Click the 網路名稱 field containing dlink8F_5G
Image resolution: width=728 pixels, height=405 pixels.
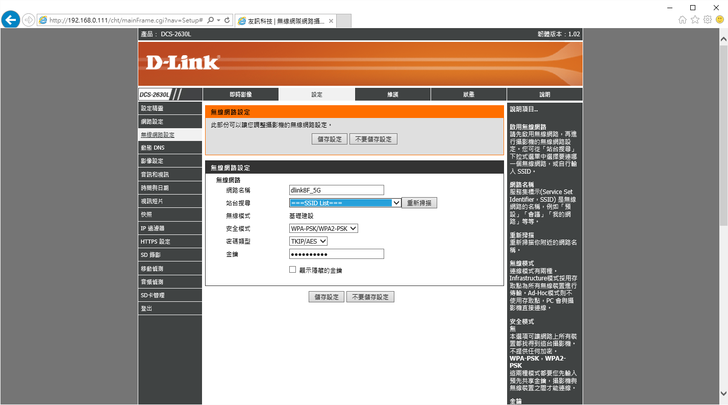coord(335,189)
